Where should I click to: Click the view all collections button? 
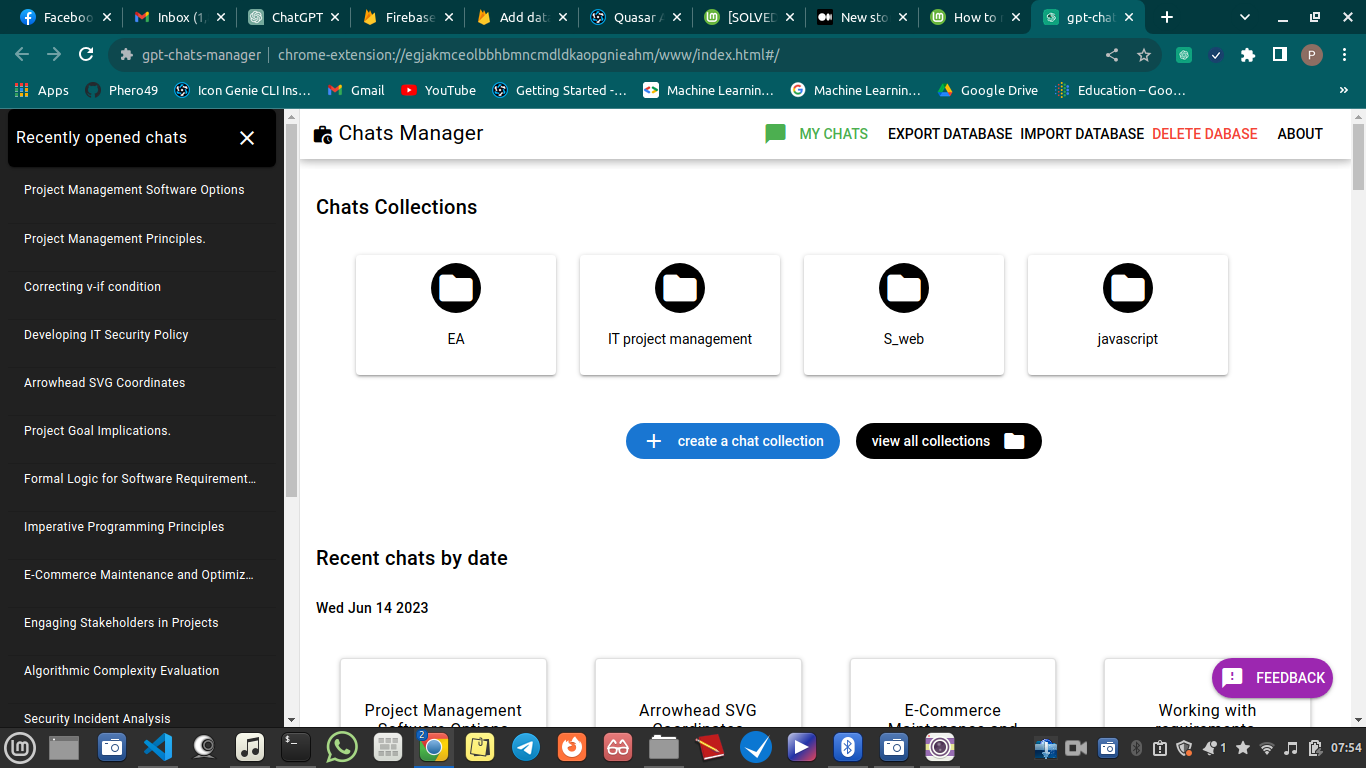pyautogui.click(x=947, y=440)
